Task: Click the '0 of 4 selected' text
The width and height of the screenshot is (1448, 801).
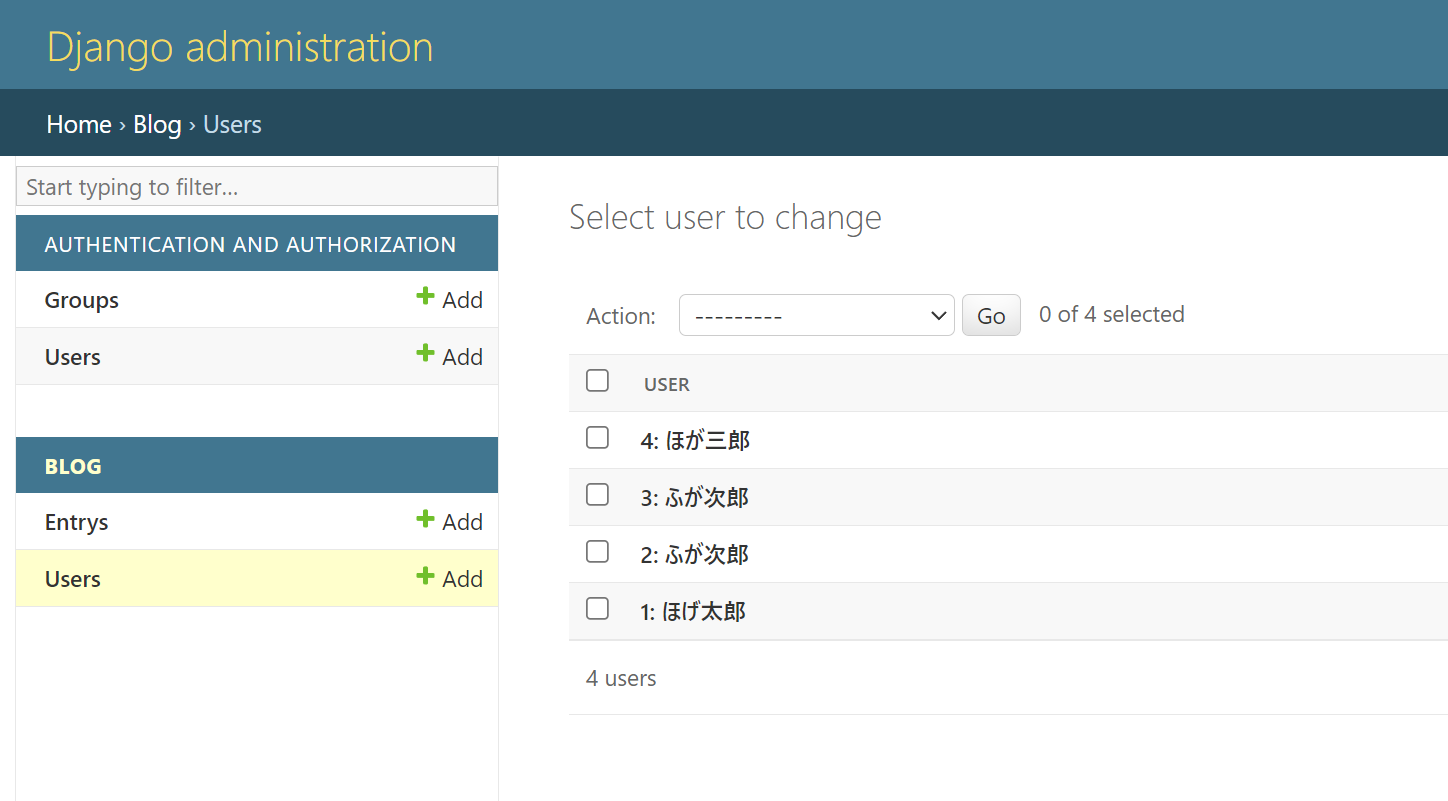Action: [1112, 314]
